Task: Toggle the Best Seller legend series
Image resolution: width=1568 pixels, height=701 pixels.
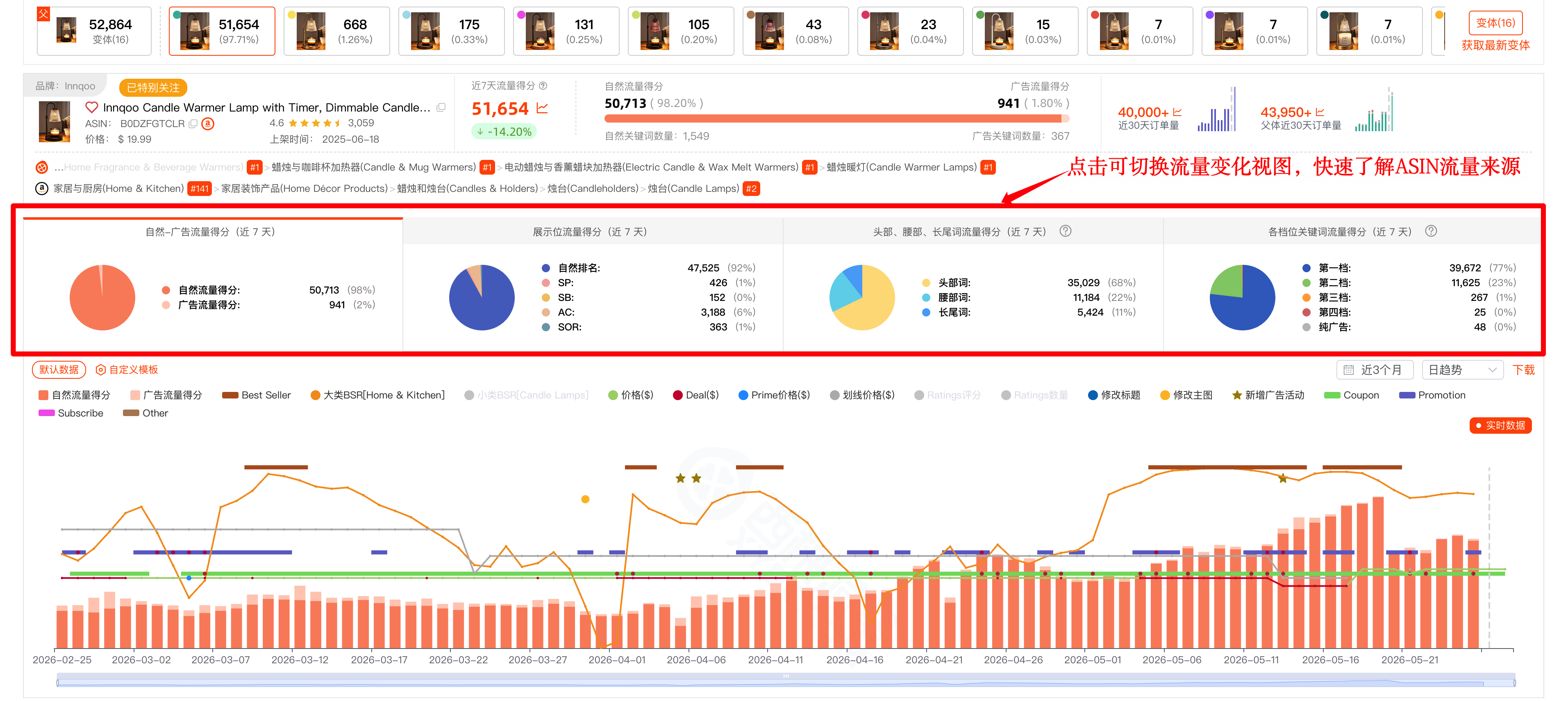Action: (x=256, y=395)
